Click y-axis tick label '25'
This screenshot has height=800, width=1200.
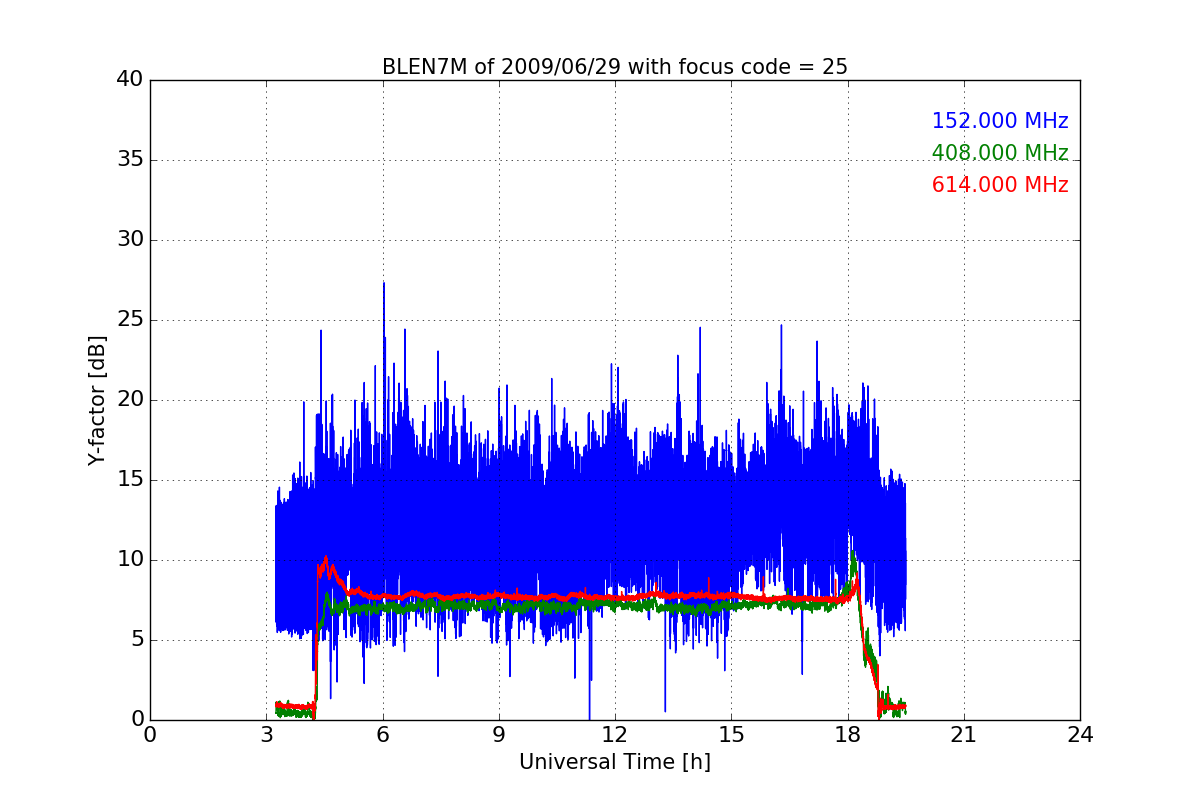point(130,320)
